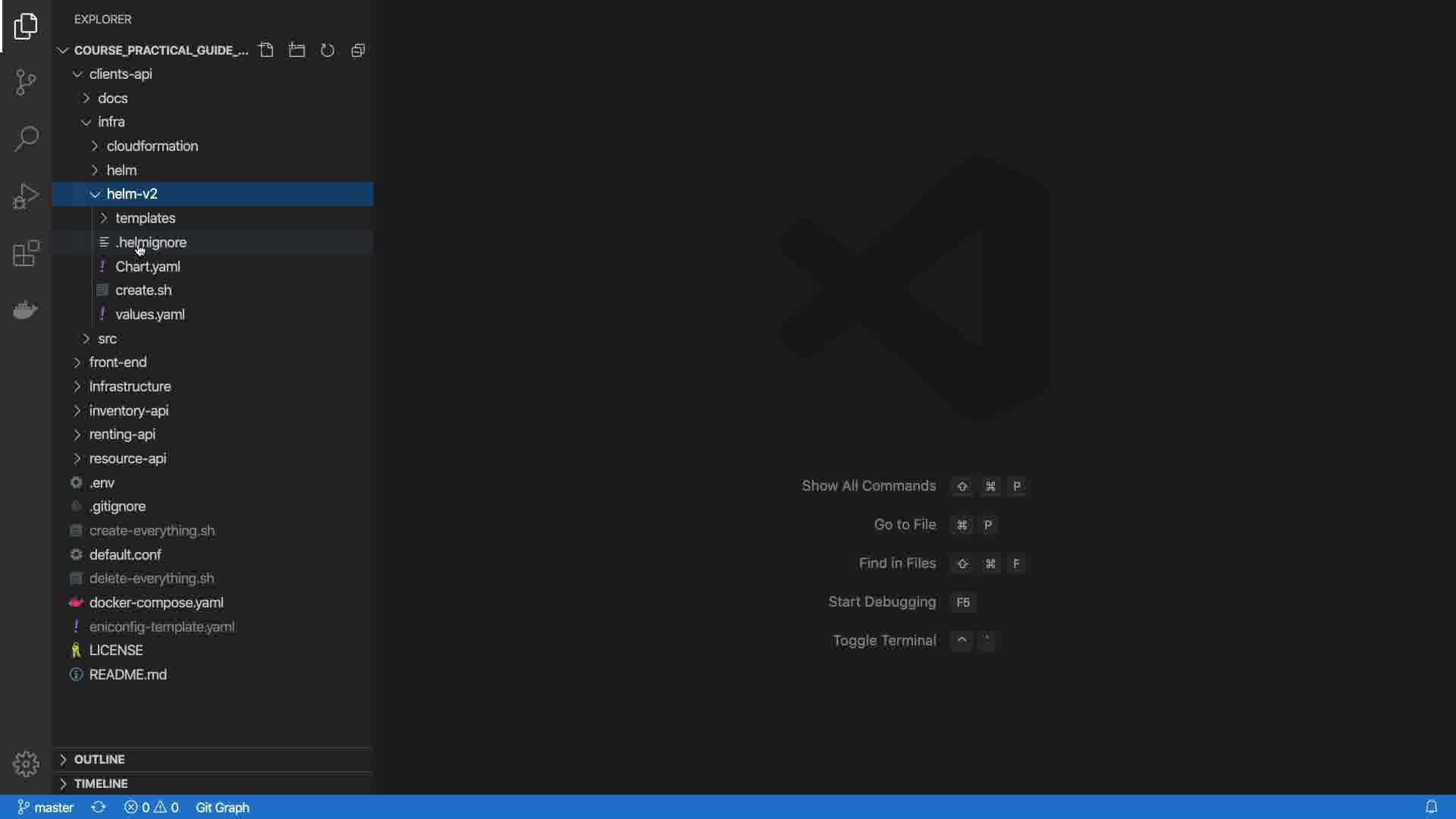Viewport: 1456px width, 819px height.
Task: Open docker-compose.yaml file
Action: click(156, 603)
